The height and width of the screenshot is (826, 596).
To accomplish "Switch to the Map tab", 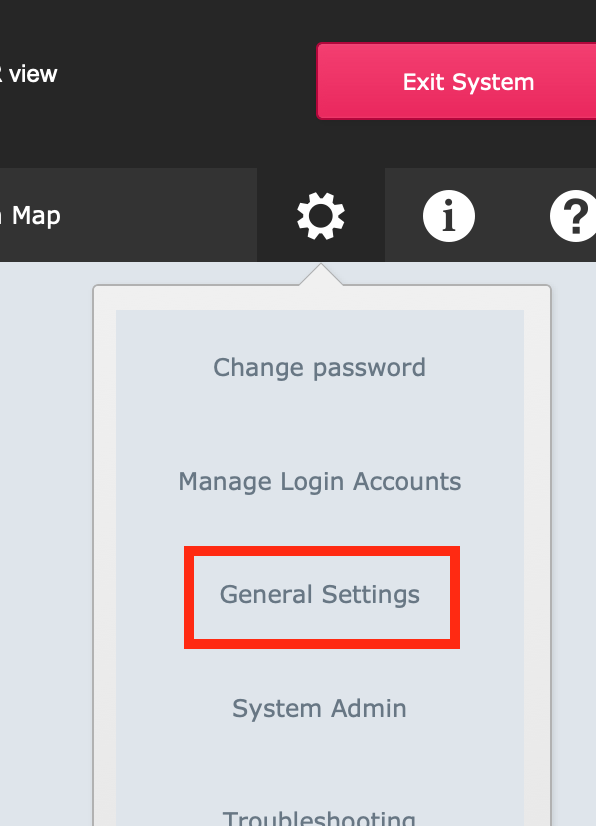I will (32, 215).
